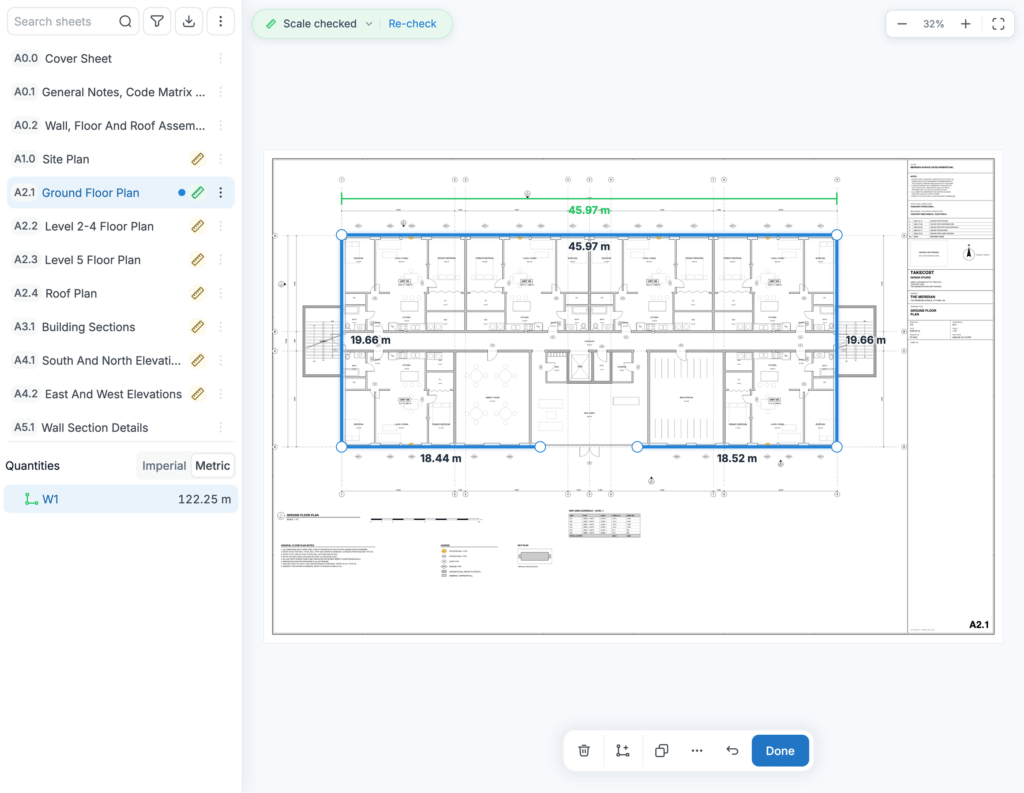Screen dimensions: 1024x793
Task: Click the add point tool icon
Action: point(622,751)
